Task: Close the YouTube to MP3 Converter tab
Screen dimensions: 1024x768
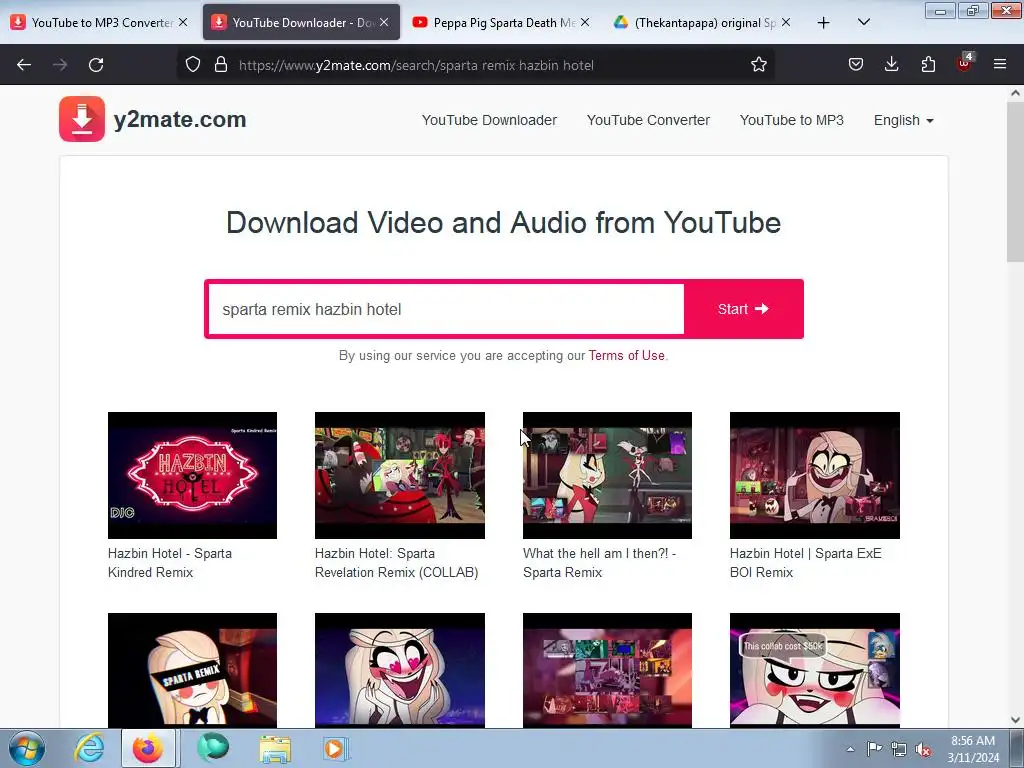Action: 184,22
